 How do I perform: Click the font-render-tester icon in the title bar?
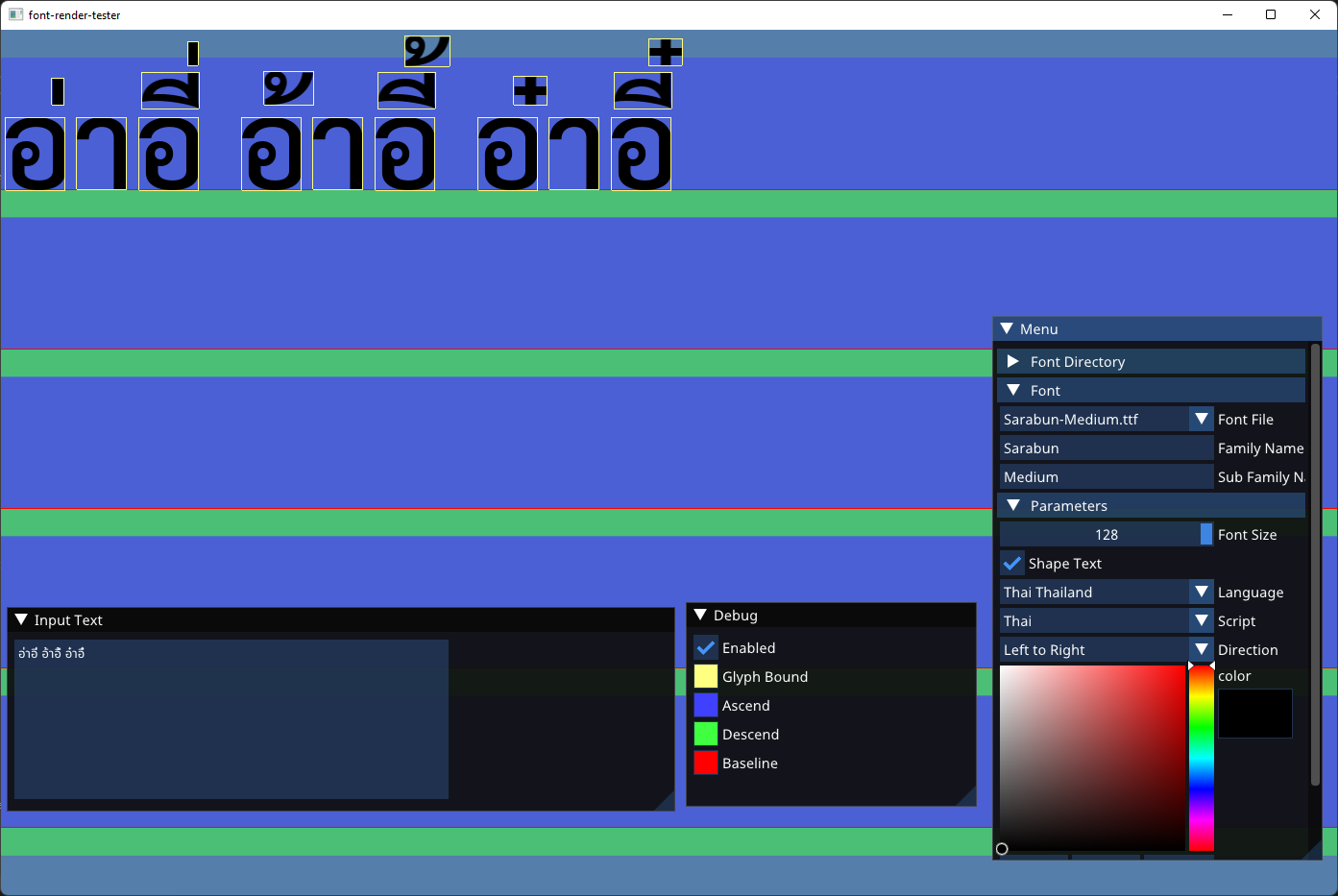click(15, 14)
